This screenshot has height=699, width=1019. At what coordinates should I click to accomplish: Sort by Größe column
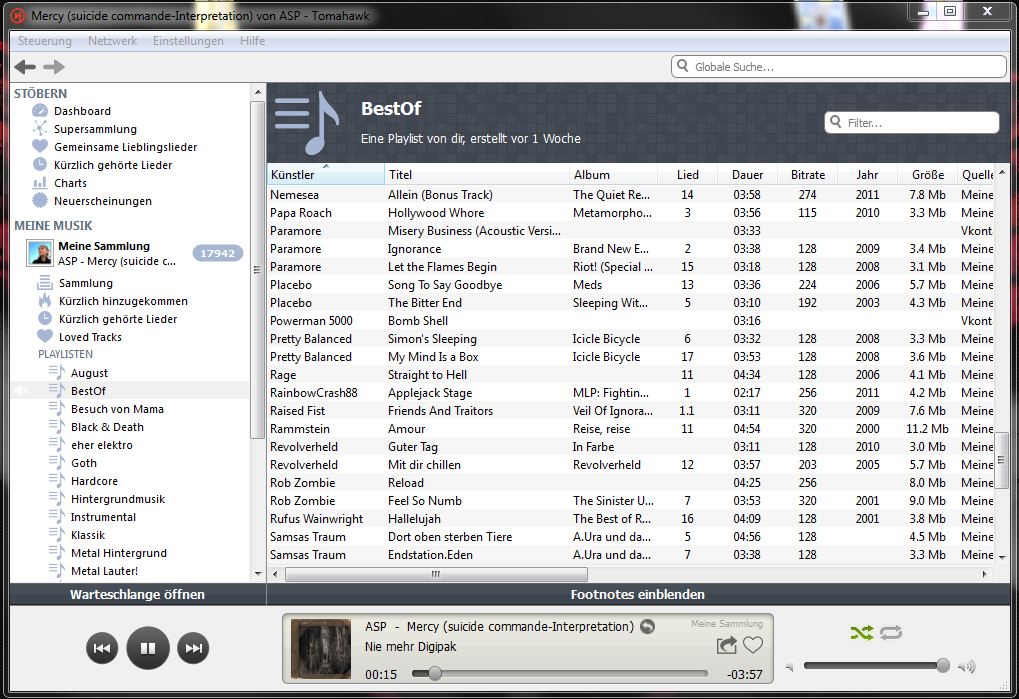point(927,174)
